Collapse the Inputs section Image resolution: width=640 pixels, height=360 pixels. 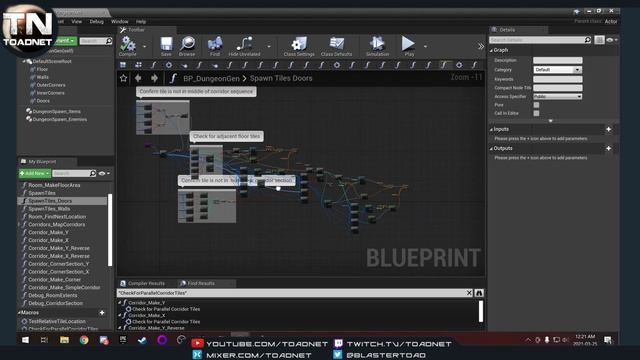(491, 129)
